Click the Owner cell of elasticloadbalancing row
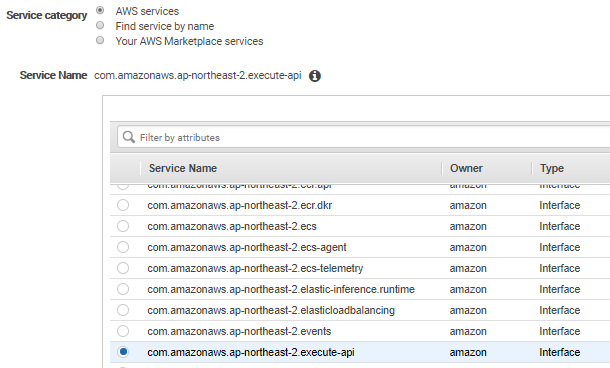 (468, 310)
